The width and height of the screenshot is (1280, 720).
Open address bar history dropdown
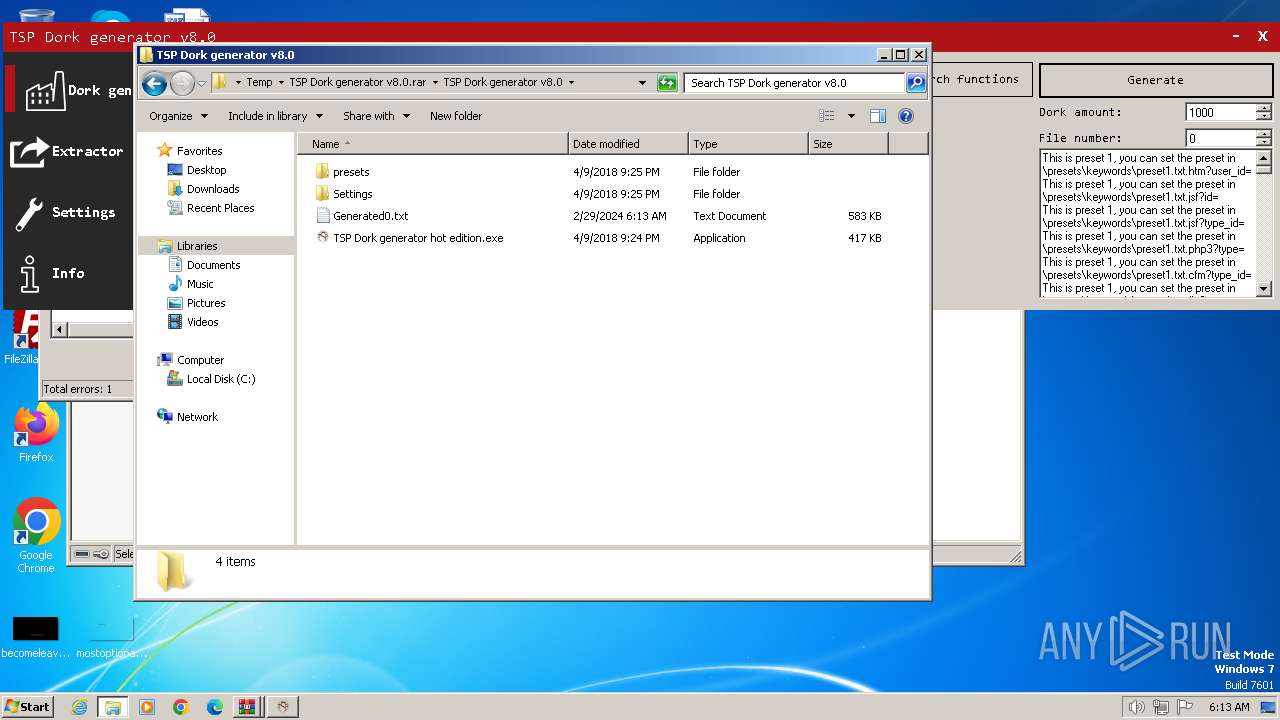tap(642, 83)
